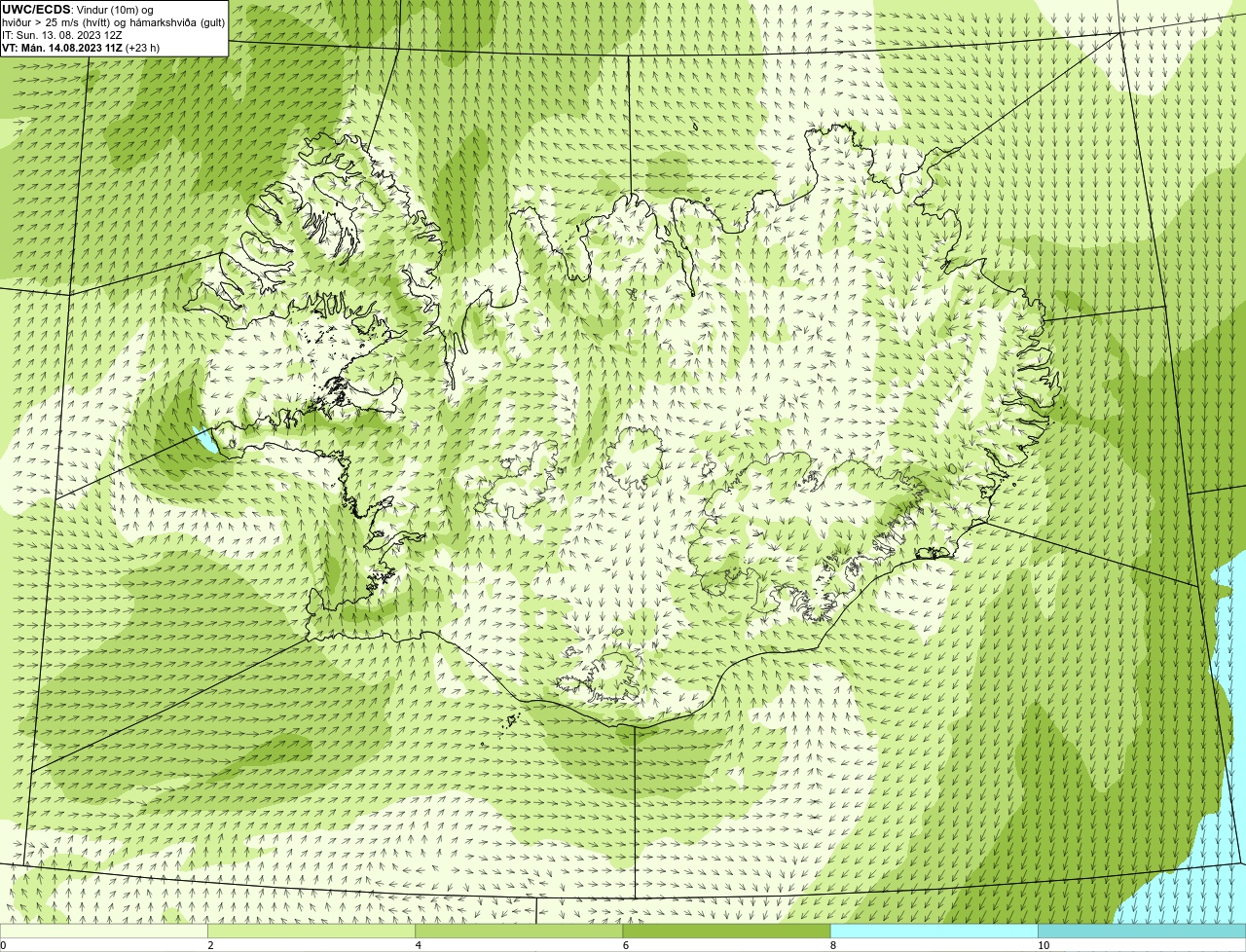This screenshot has width=1246, height=952.
Task: Click the 'IT: Sun. 13. 08. 2023 12Z' line
Action: [x=62, y=34]
